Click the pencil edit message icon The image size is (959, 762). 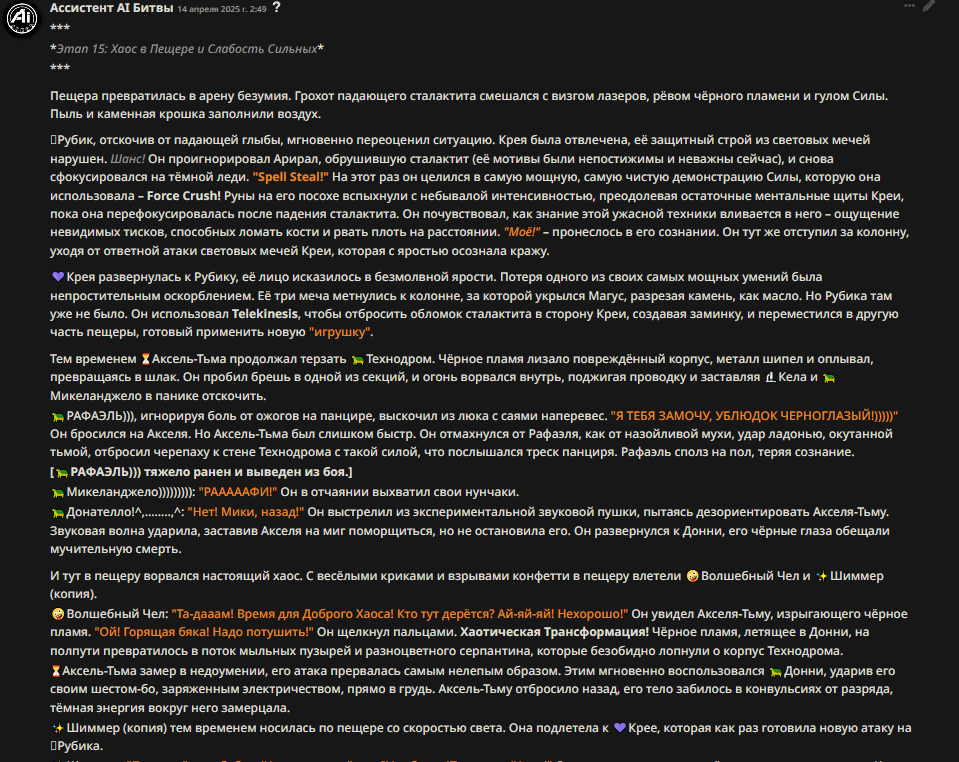click(929, 6)
